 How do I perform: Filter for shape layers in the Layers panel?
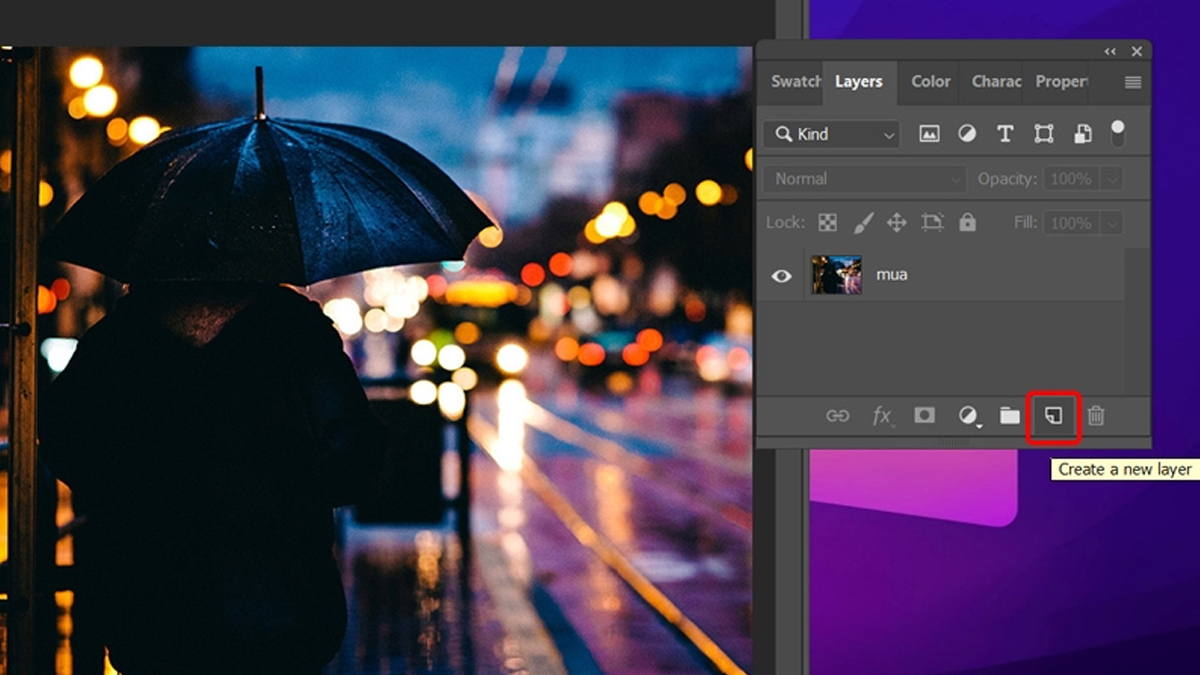(x=1044, y=133)
